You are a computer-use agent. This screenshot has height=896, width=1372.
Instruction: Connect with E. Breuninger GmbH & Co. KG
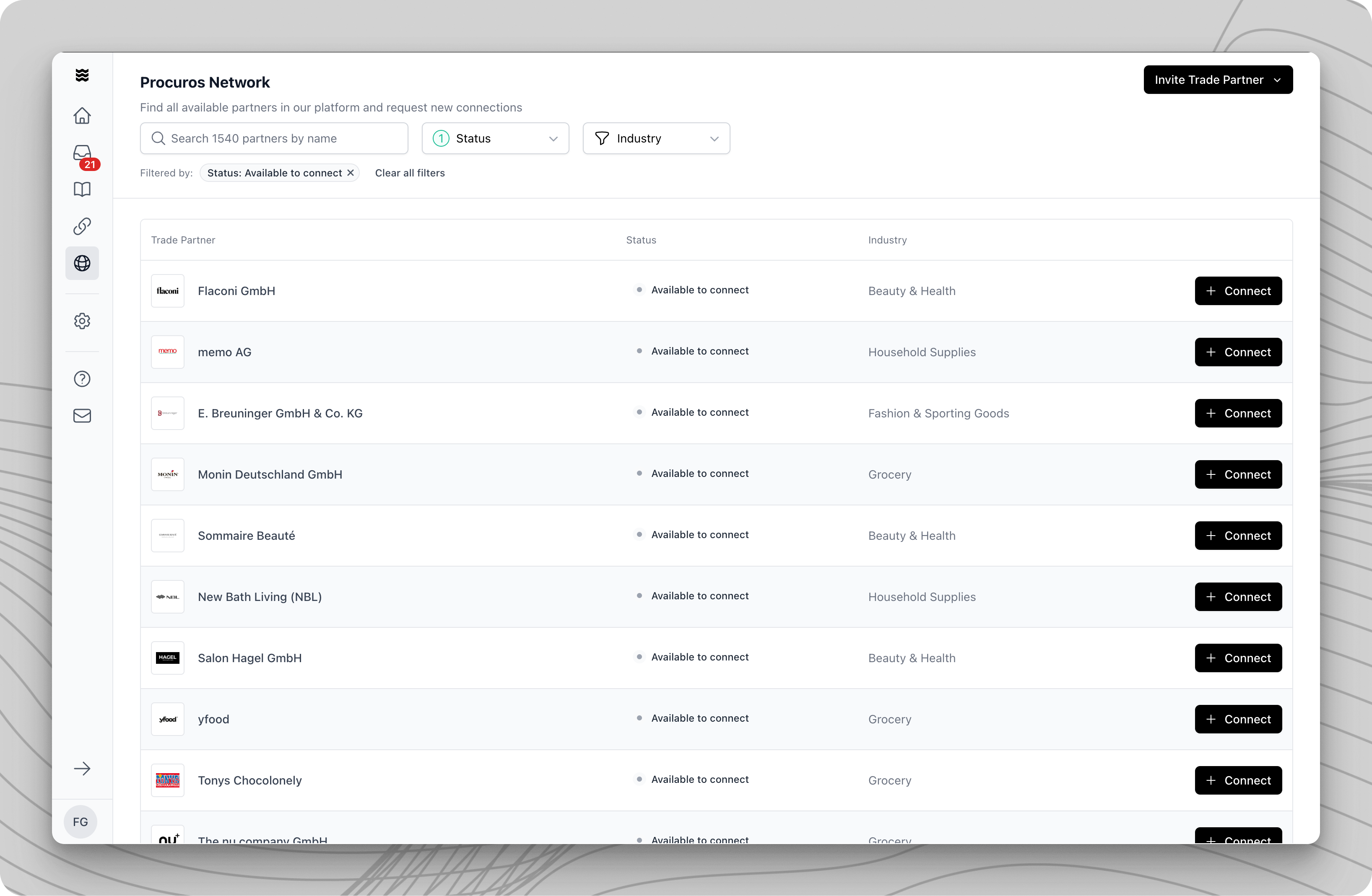(1238, 413)
